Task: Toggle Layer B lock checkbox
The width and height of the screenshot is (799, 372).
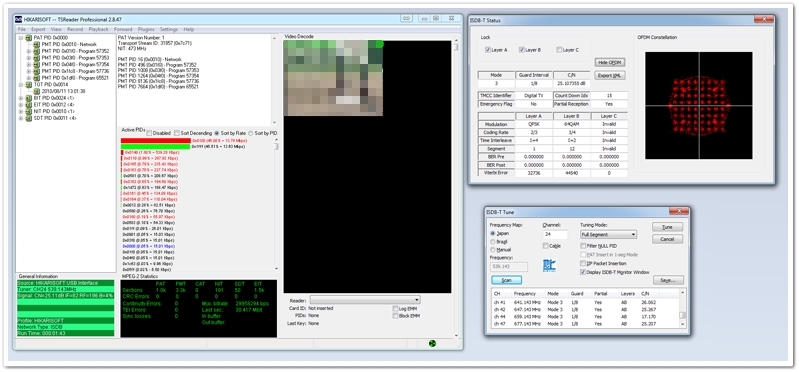Action: (x=522, y=50)
